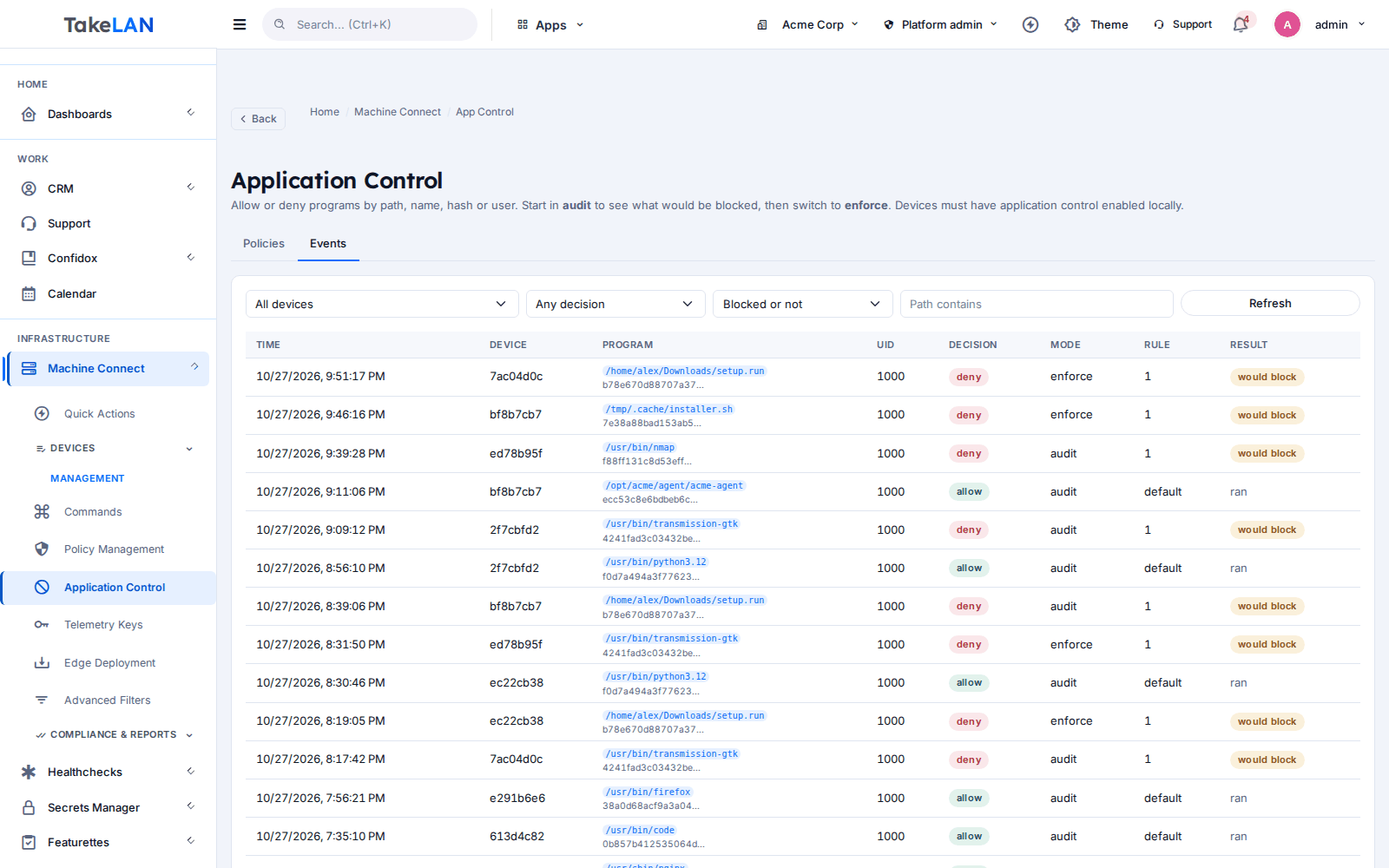Switch to the Policies tab

coord(264,244)
